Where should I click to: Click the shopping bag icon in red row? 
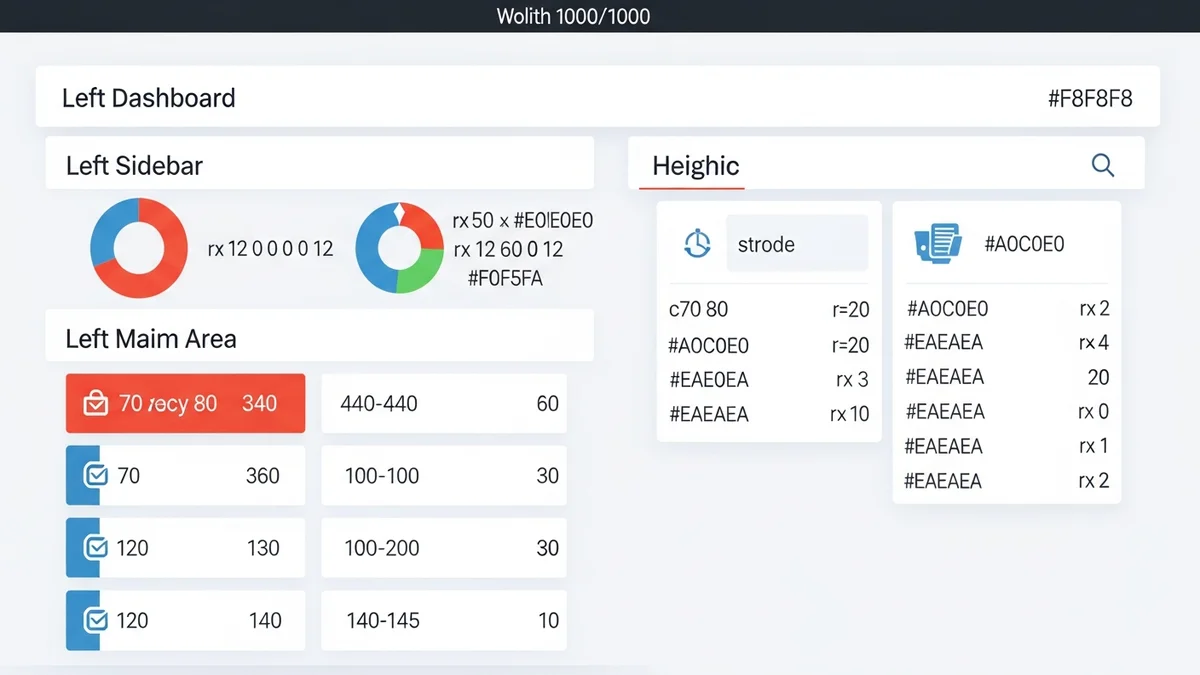tap(95, 404)
